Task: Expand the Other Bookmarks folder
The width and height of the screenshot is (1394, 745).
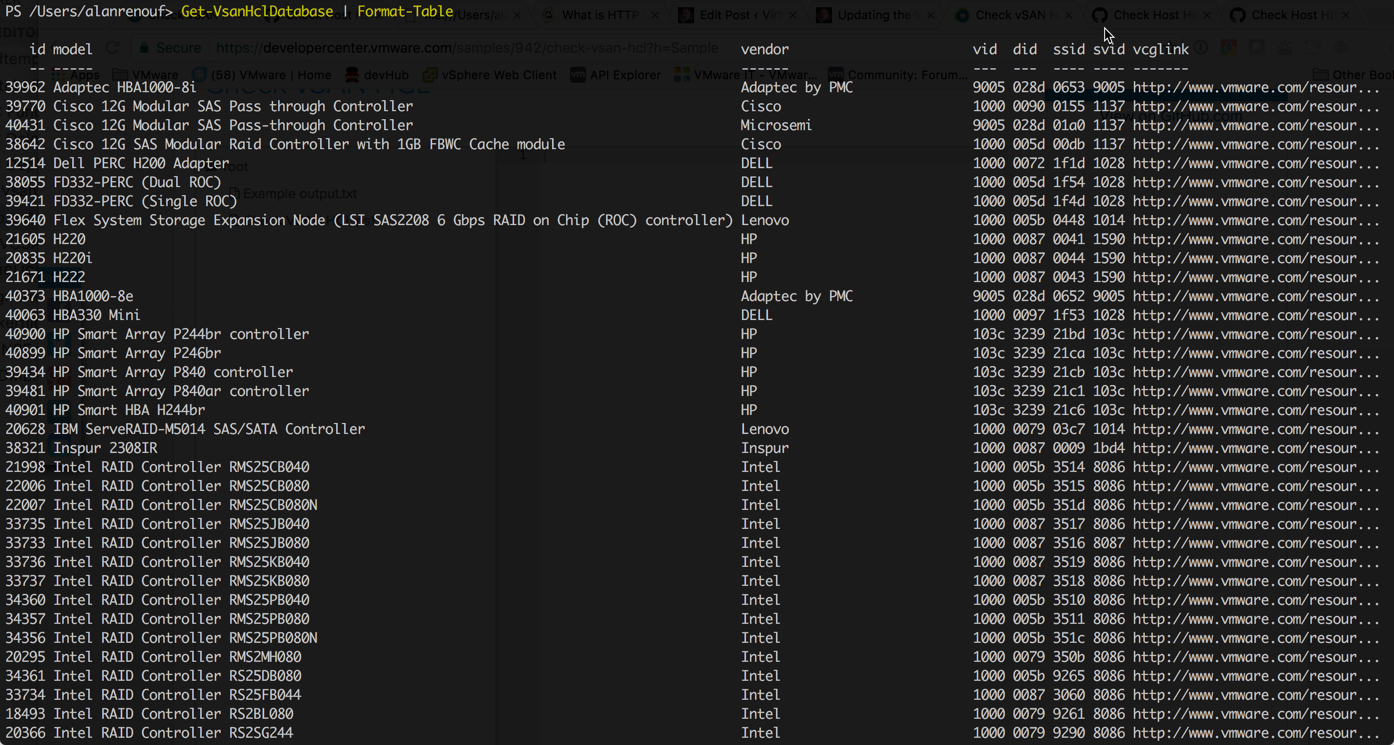Action: click(x=1353, y=75)
